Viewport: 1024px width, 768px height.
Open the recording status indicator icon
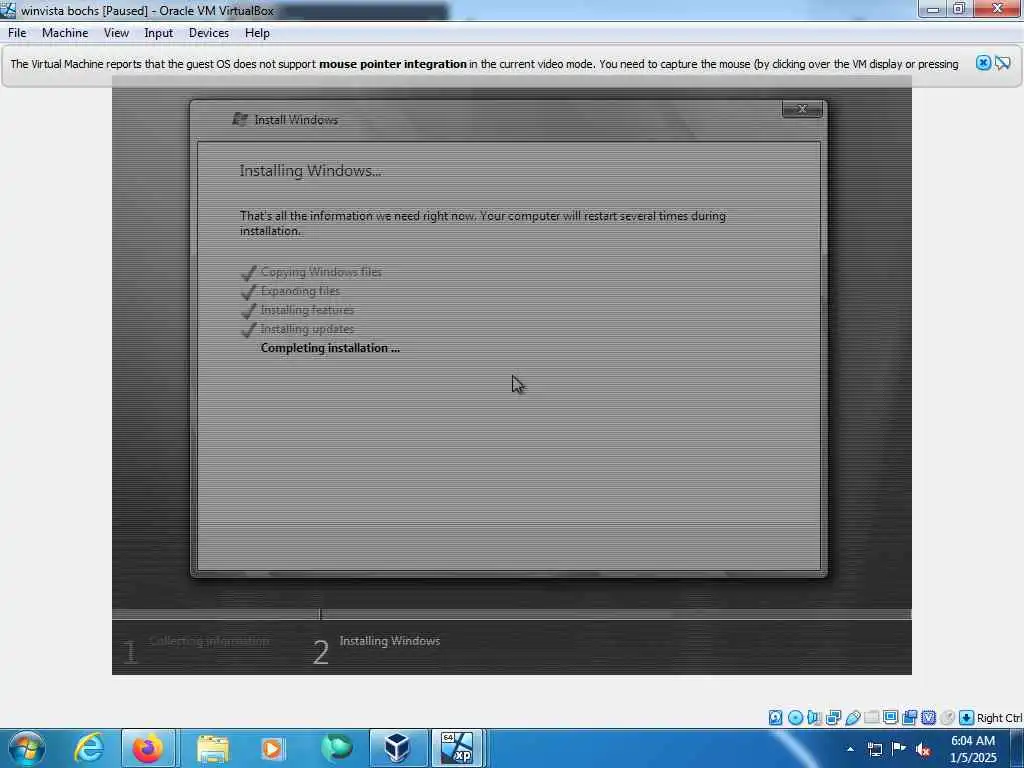[909, 718]
